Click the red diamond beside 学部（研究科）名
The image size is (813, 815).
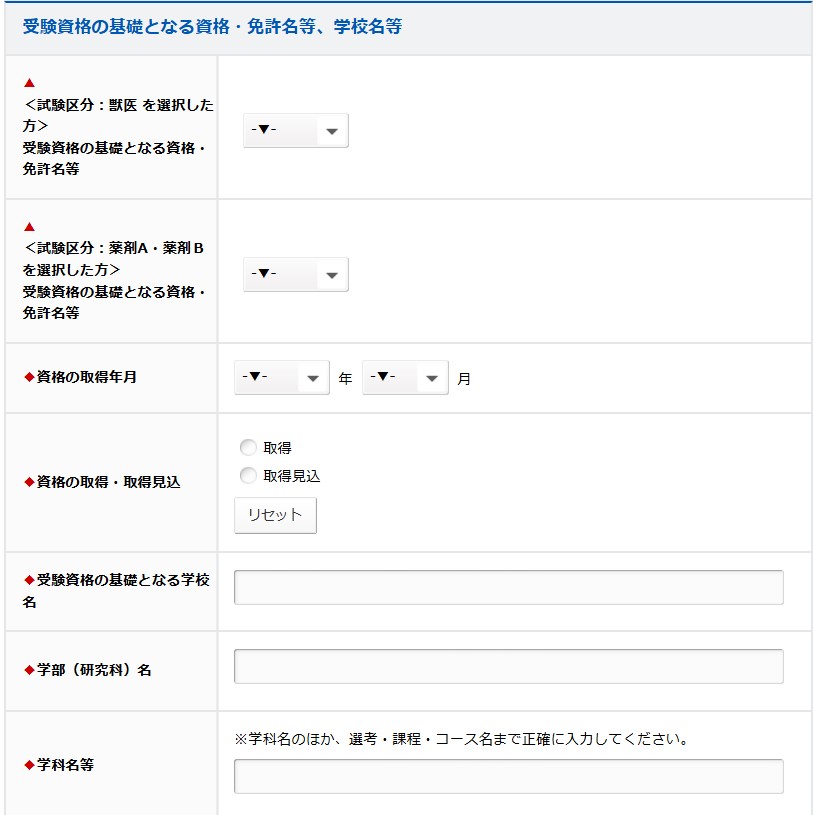pos(29,670)
